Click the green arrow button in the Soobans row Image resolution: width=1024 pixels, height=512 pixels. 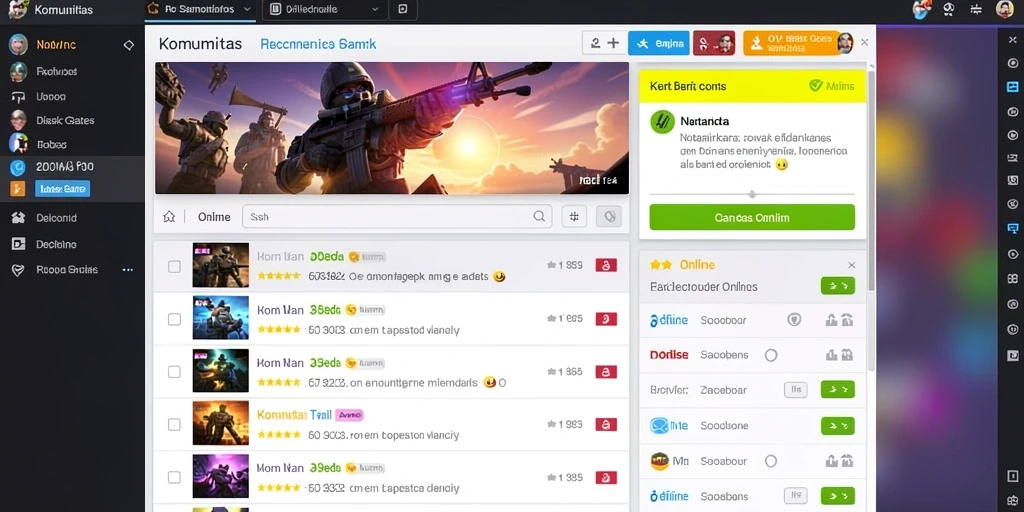838,496
